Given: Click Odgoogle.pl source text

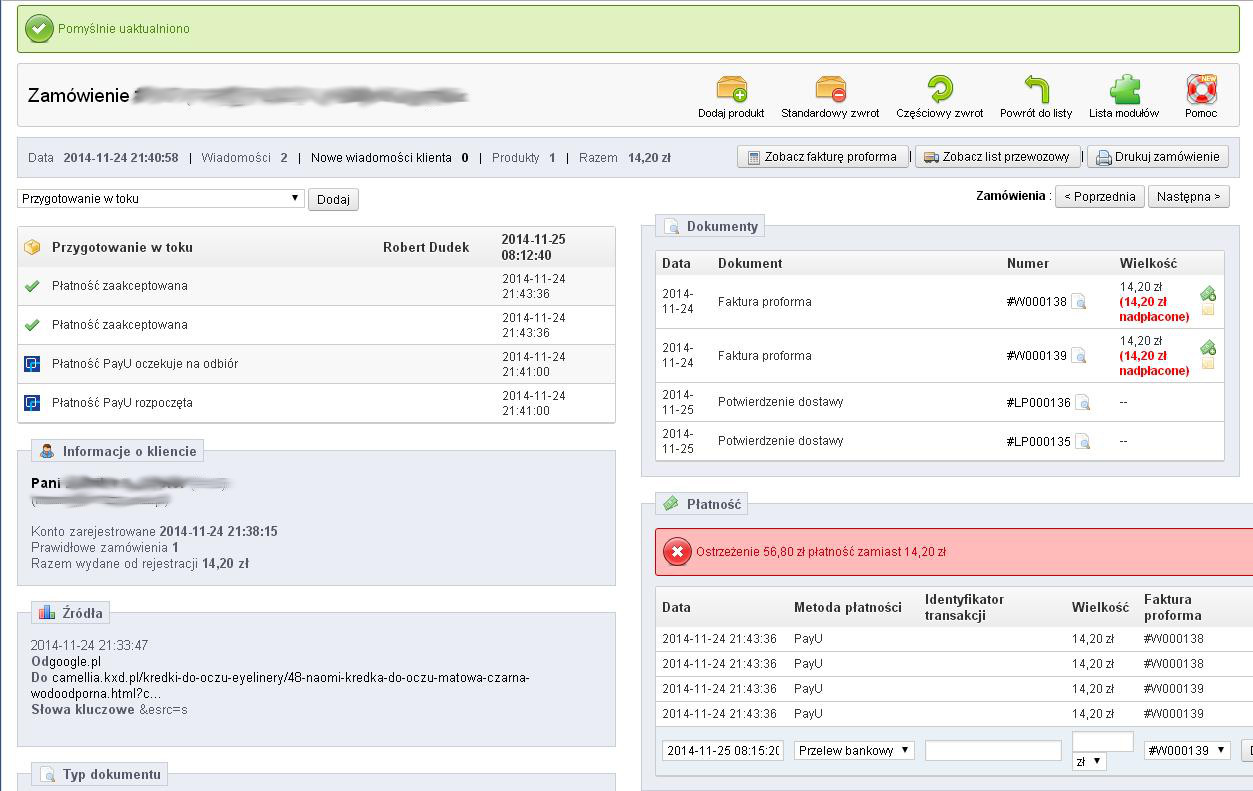Looking at the screenshot, I should tap(66, 661).
